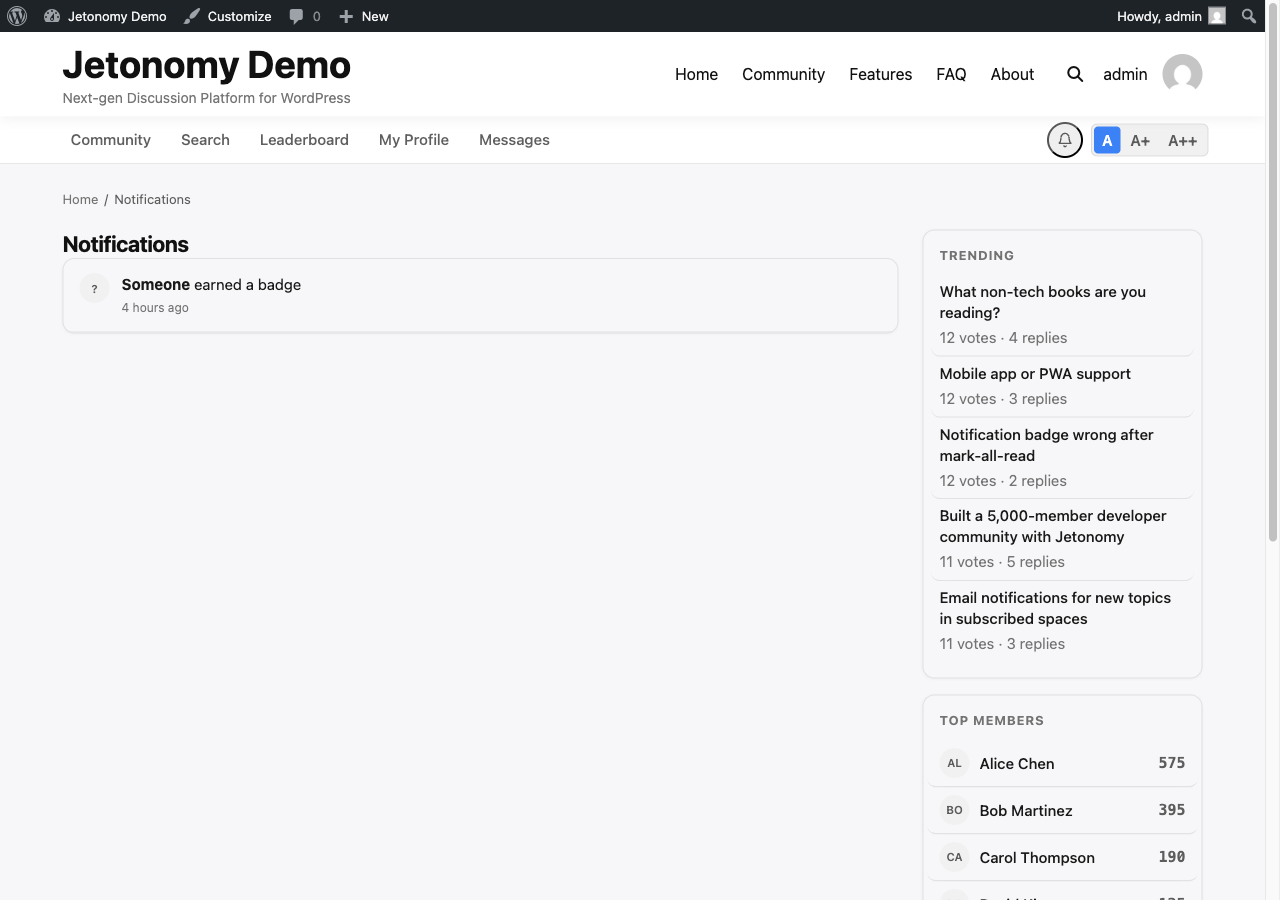Screen dimensions: 1280x900
Task: Click the WordPress logo in admin bar
Action: coord(17,16)
